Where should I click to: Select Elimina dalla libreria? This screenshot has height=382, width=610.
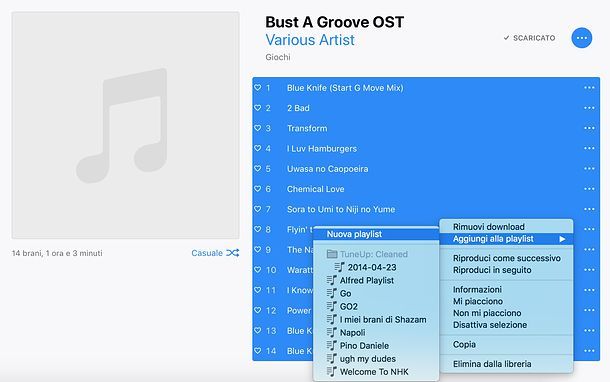pos(506,364)
